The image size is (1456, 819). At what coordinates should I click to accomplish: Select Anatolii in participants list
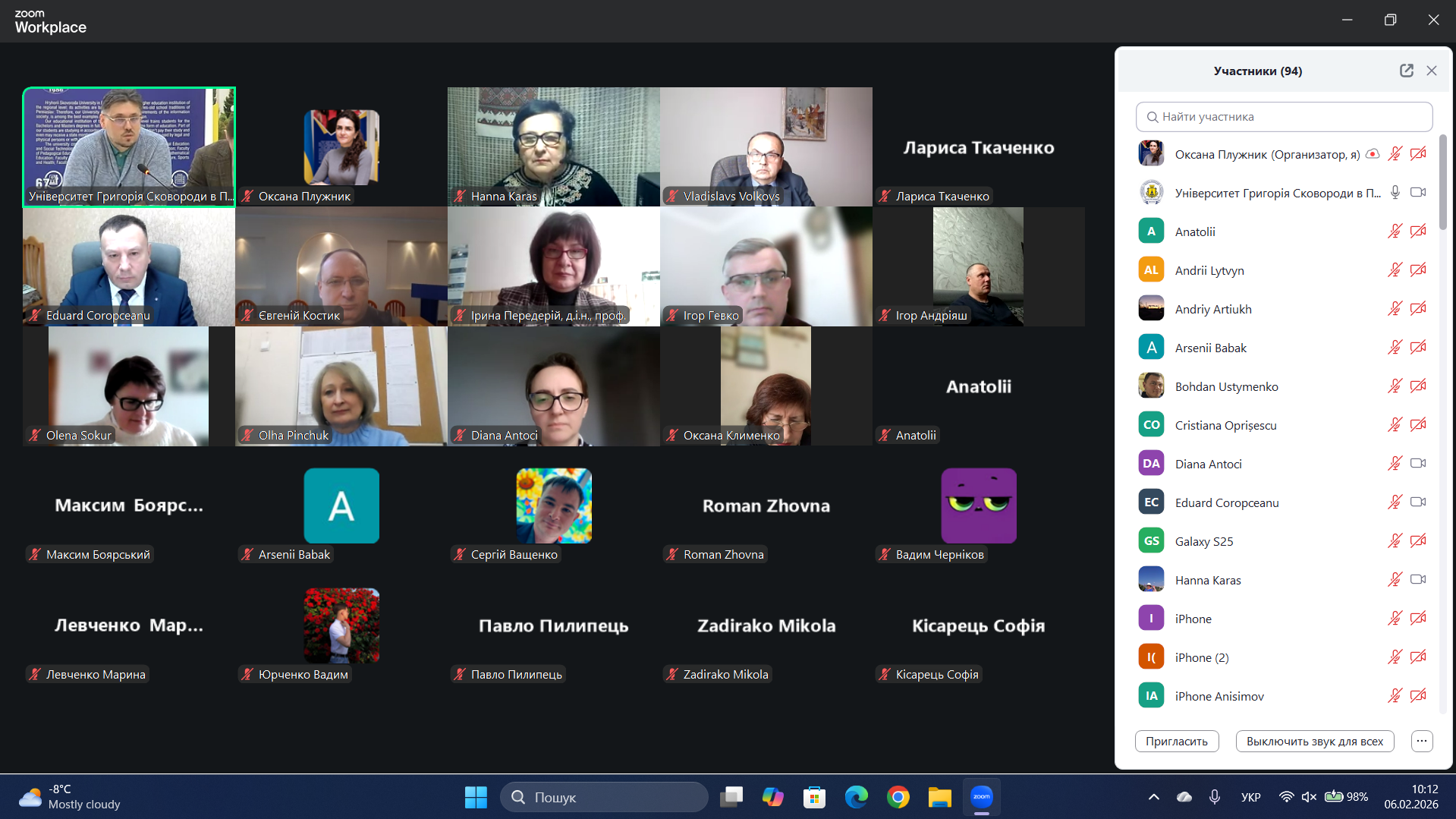pyautogui.click(x=1284, y=232)
